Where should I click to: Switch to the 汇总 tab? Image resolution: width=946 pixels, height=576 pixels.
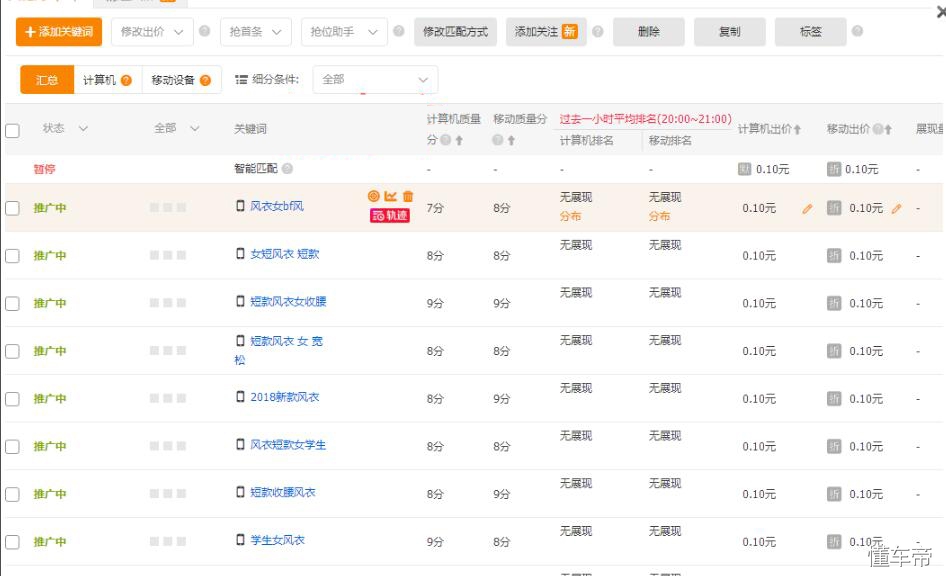point(46,79)
